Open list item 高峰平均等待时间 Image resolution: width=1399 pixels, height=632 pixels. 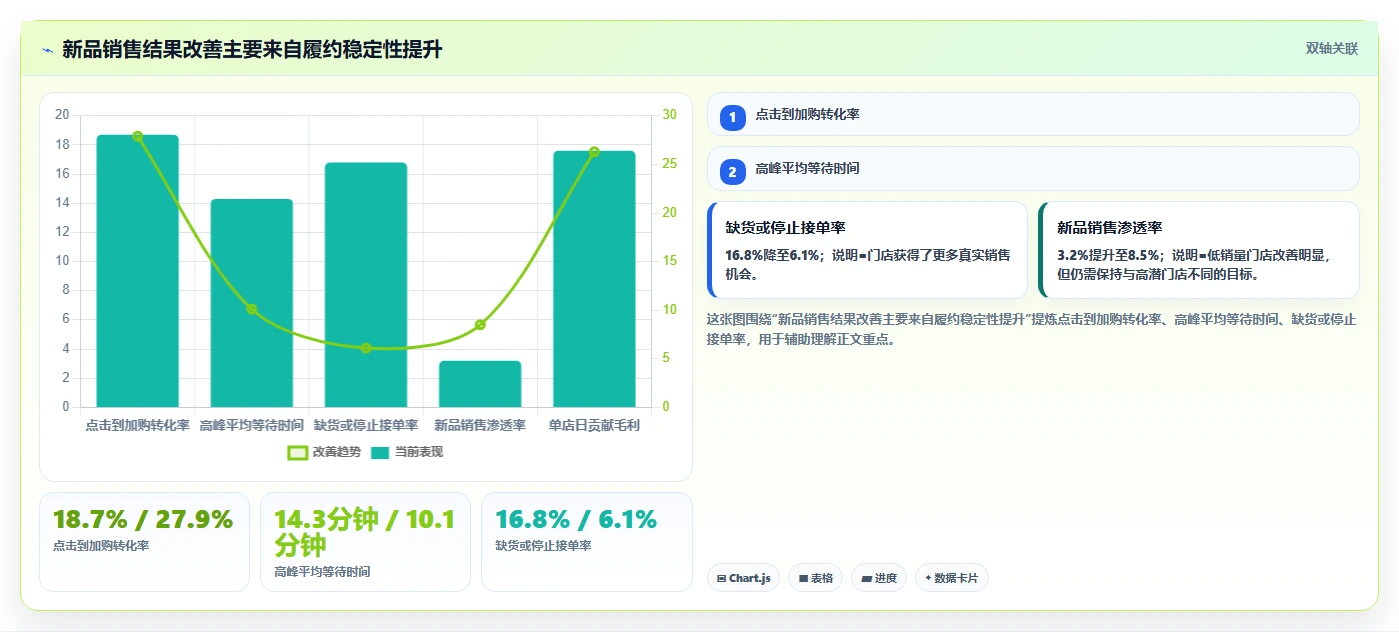coord(1033,168)
